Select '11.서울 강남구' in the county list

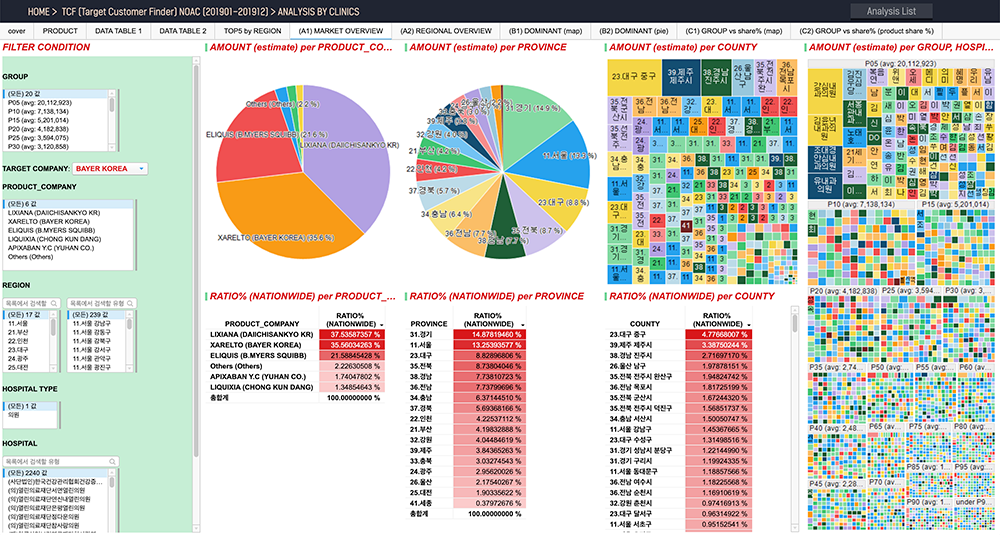(x=97, y=324)
